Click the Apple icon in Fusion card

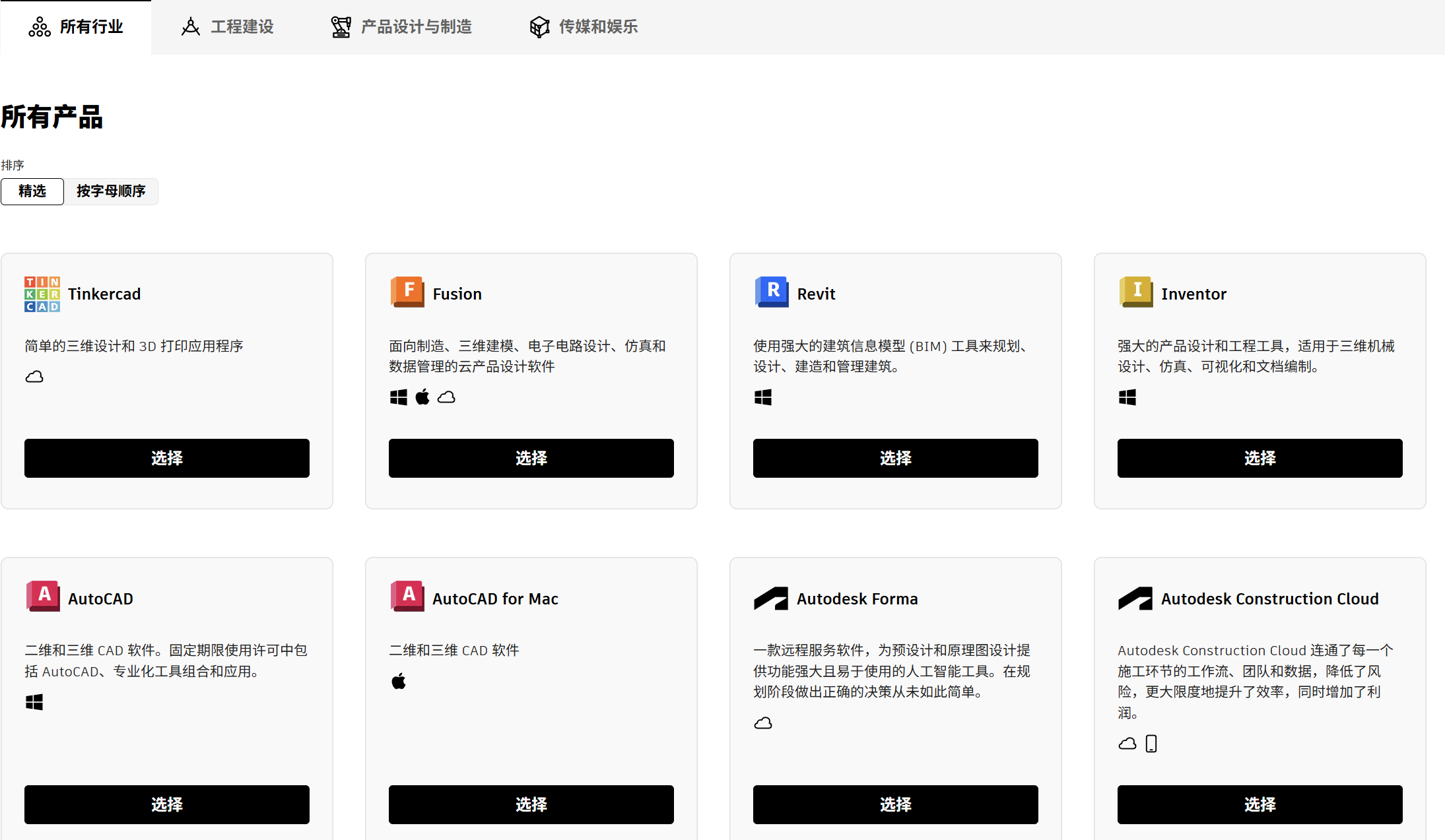[x=422, y=397]
